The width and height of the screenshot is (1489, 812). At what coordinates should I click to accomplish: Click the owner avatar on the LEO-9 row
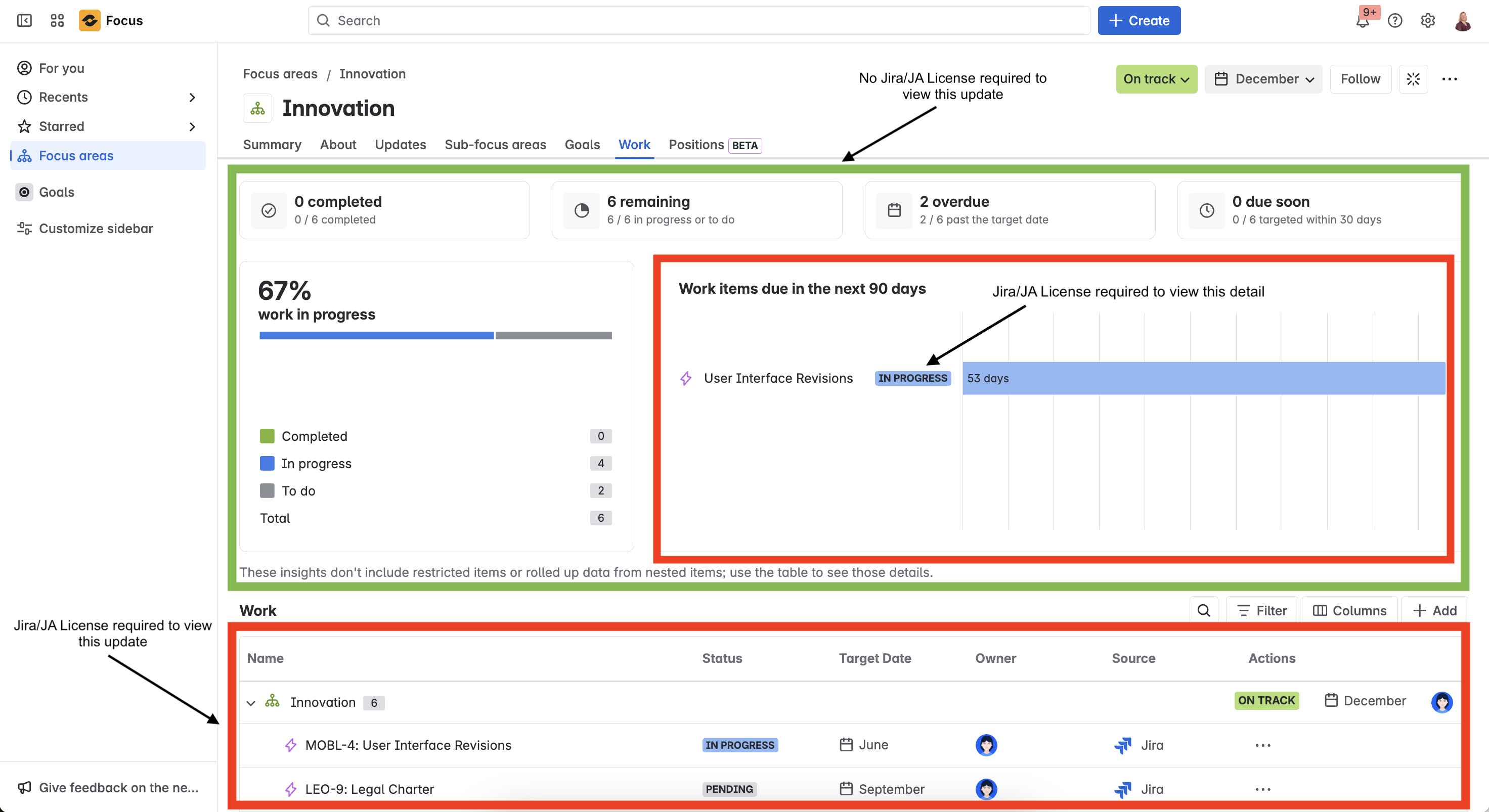986,789
